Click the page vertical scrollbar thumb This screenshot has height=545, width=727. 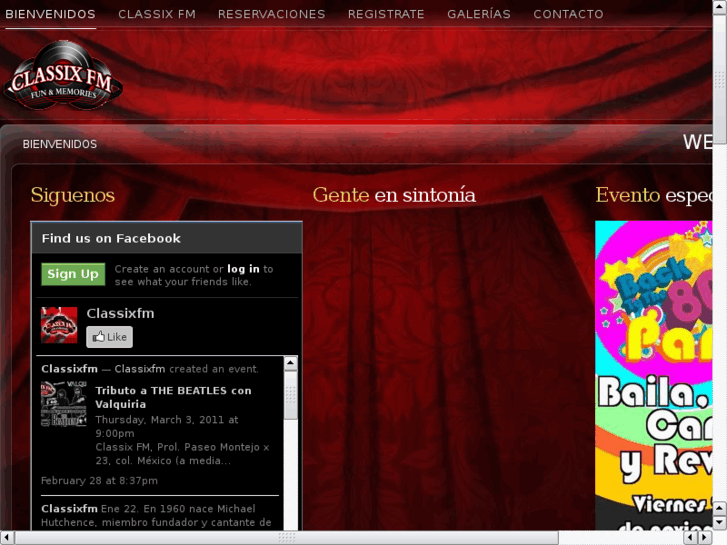coord(720,78)
